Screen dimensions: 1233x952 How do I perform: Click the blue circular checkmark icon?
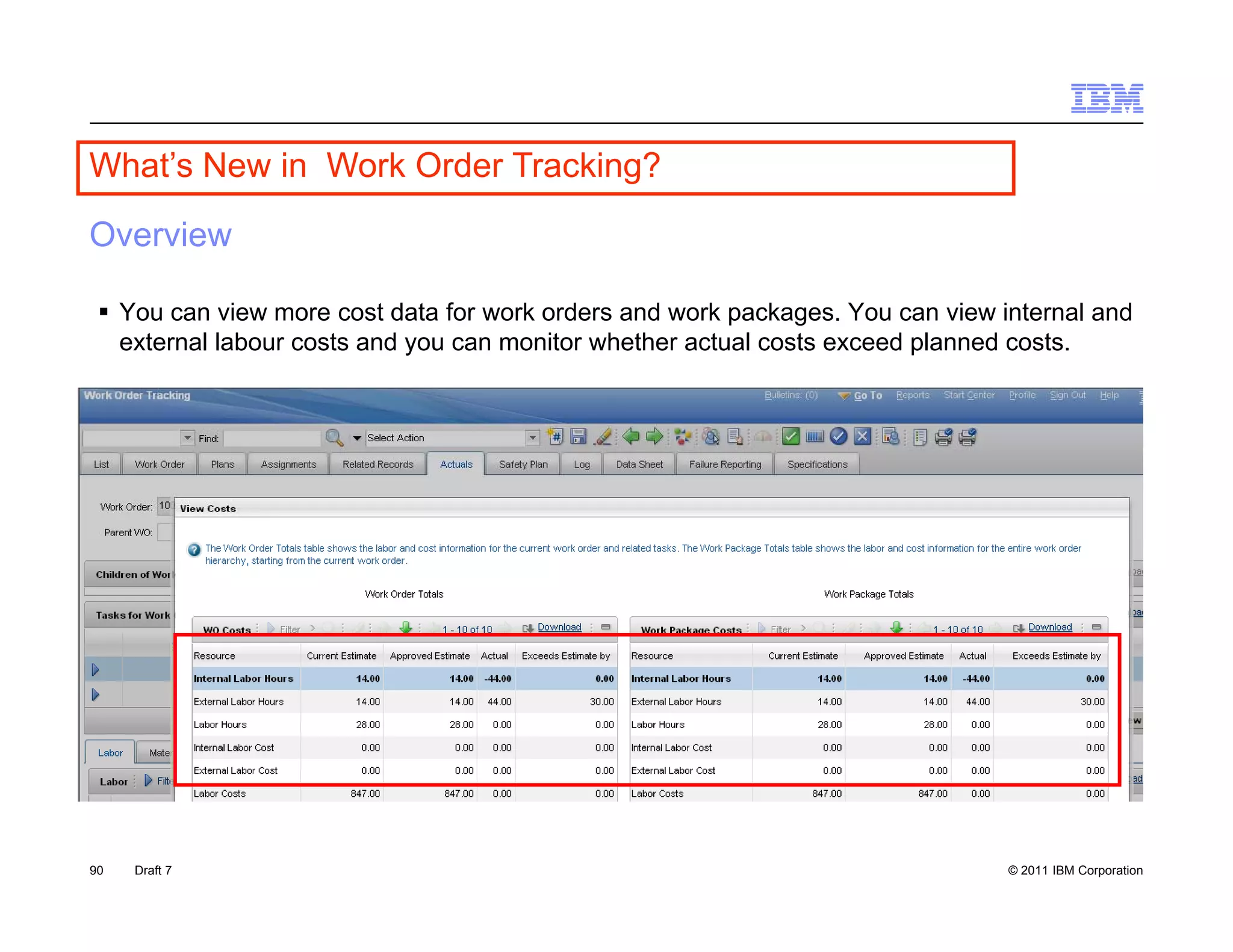pos(838,436)
